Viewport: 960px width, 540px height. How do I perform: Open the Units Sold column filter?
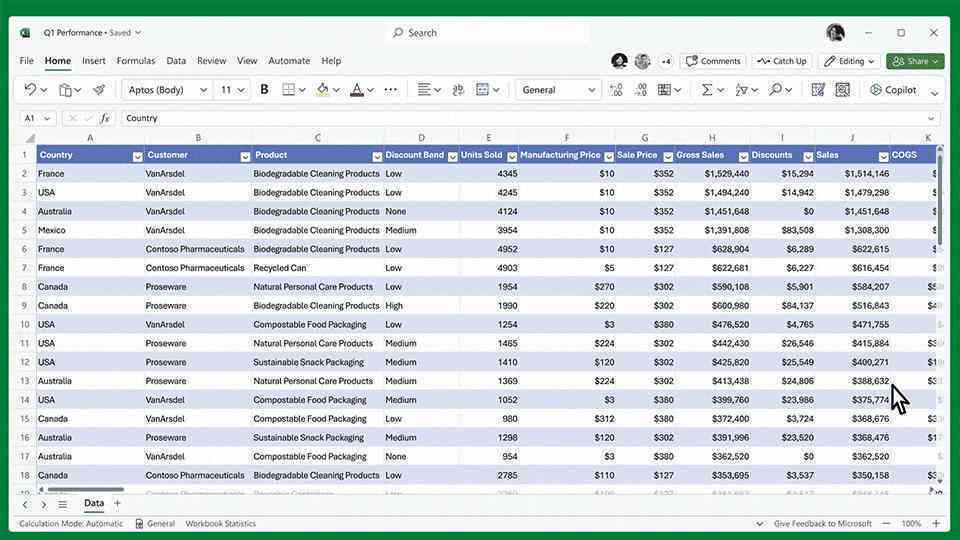[512, 157]
